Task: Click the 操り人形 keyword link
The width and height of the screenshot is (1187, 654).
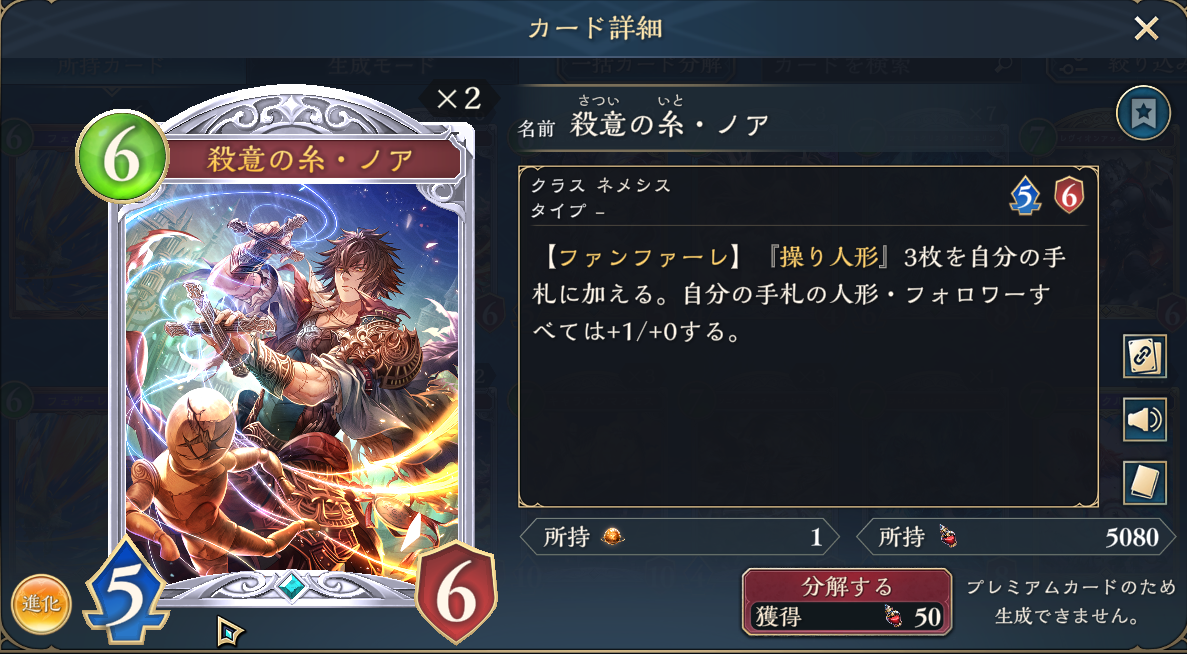Action: pyautogui.click(x=829, y=257)
